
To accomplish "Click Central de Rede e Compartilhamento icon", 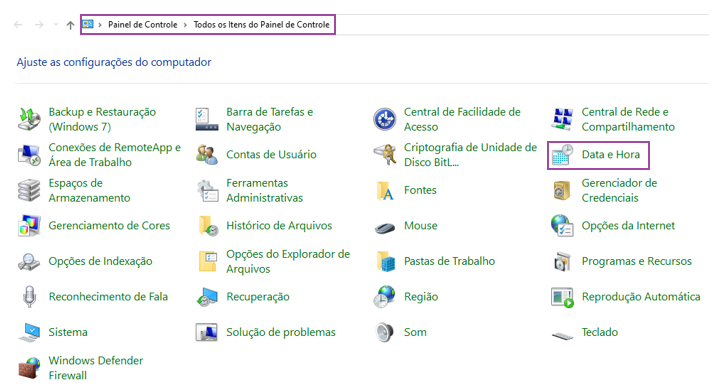I will coord(562,119).
